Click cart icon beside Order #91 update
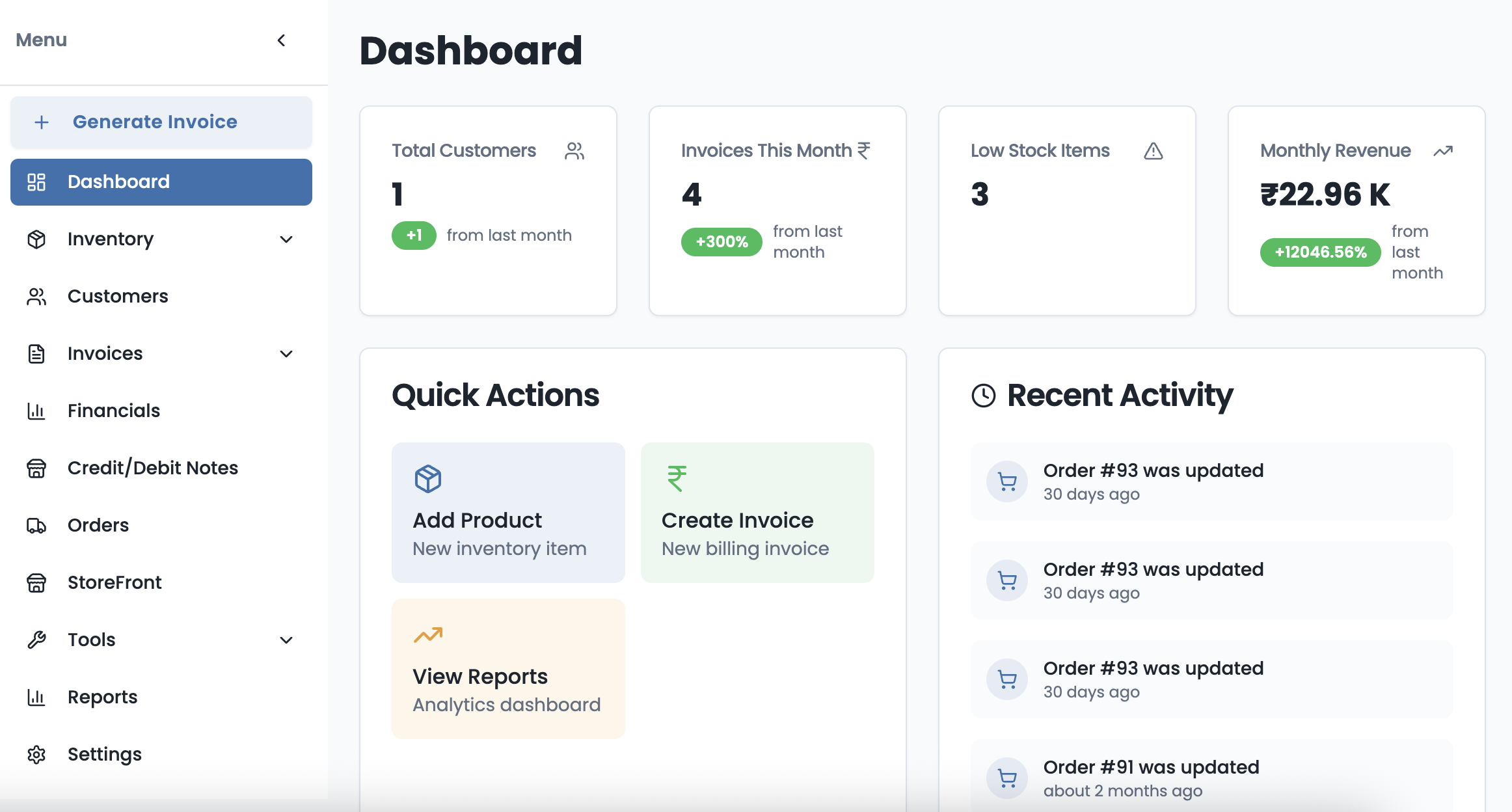Viewport: 1512px width, 812px height. pos(1007,778)
